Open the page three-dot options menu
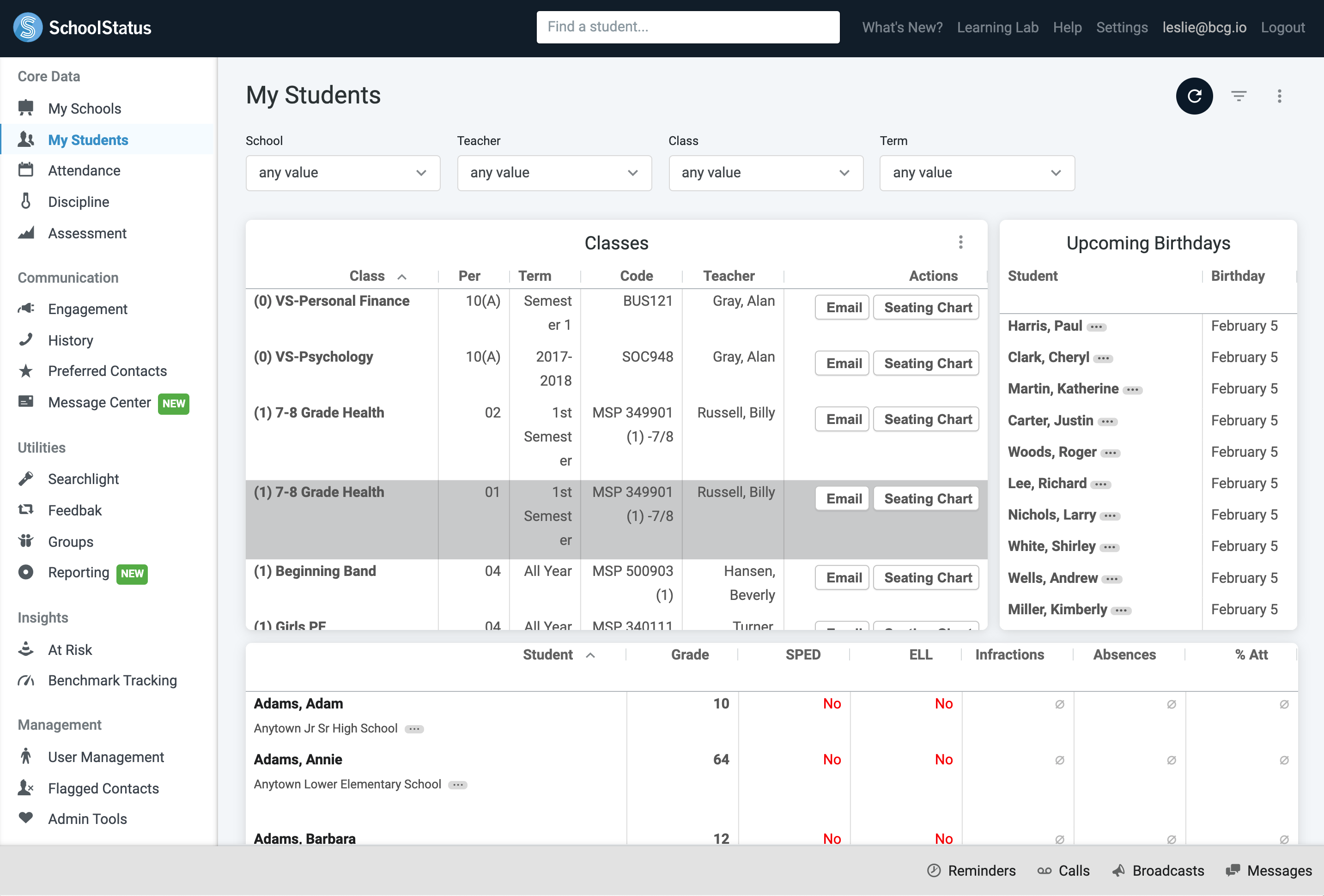 pyautogui.click(x=1279, y=96)
